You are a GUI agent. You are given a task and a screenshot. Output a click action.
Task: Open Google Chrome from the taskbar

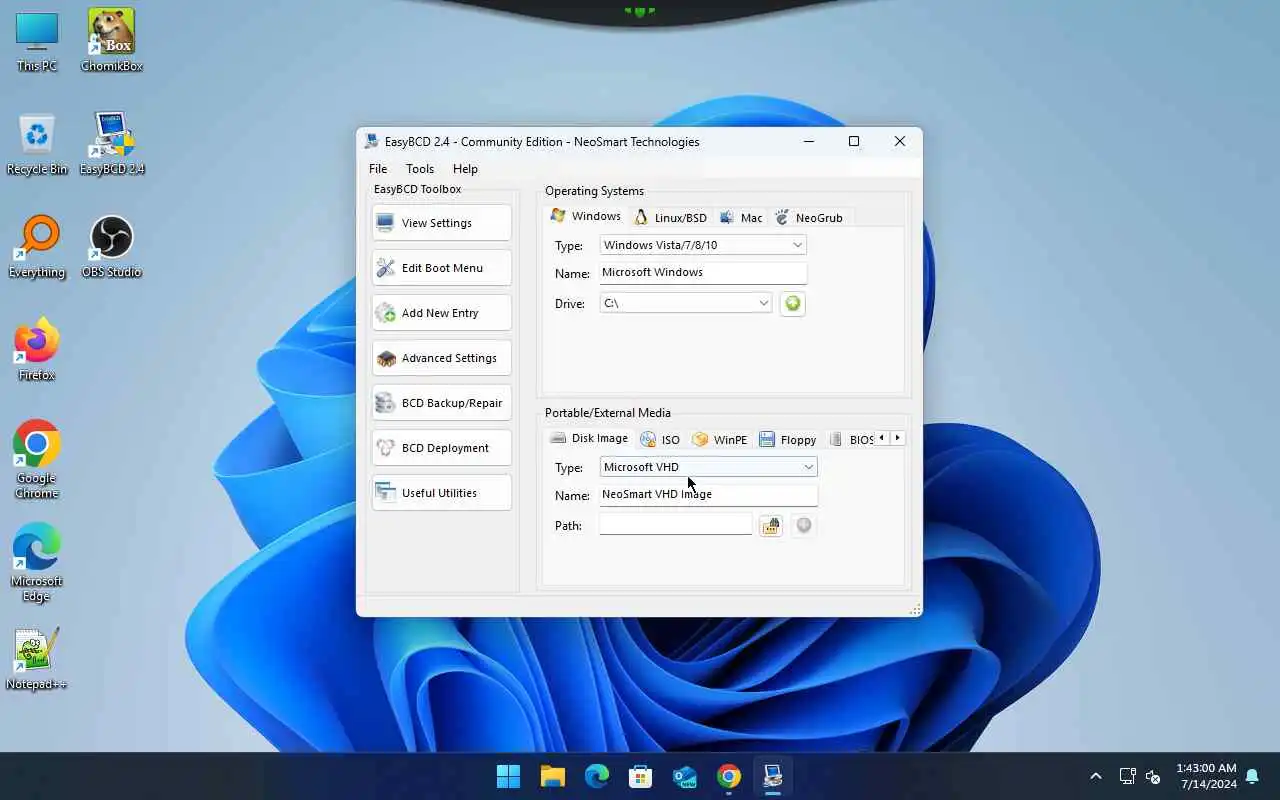[729, 776]
